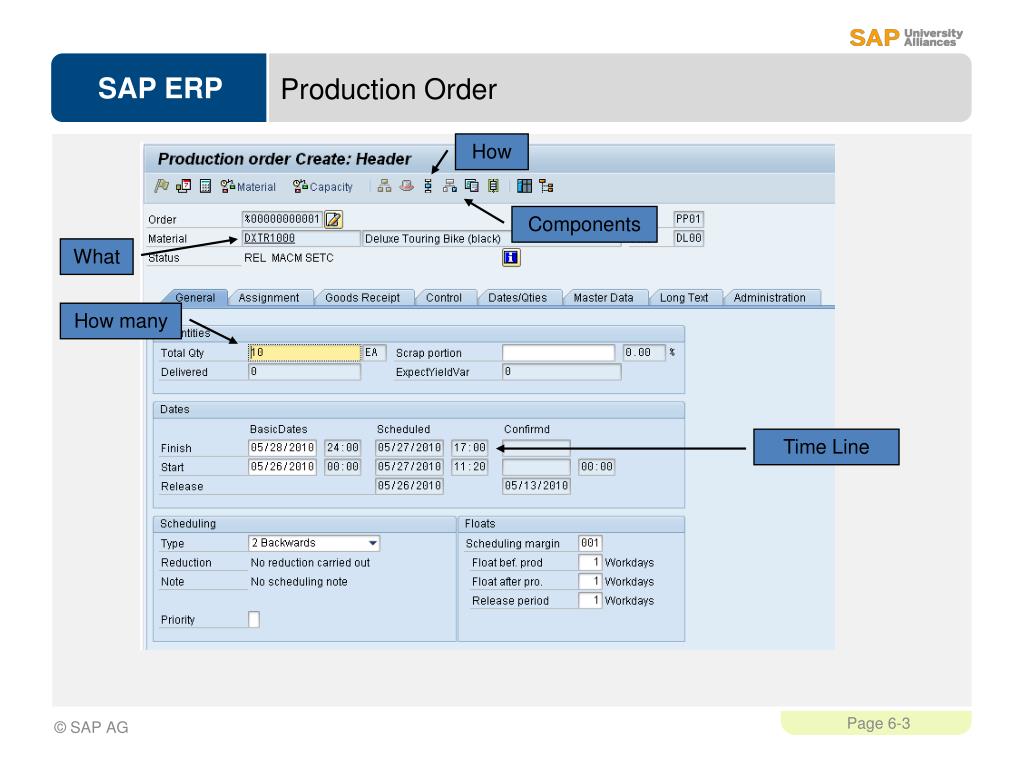This screenshot has height=768, width=1024.
Task: Open the Master Data tab
Action: tap(603, 298)
